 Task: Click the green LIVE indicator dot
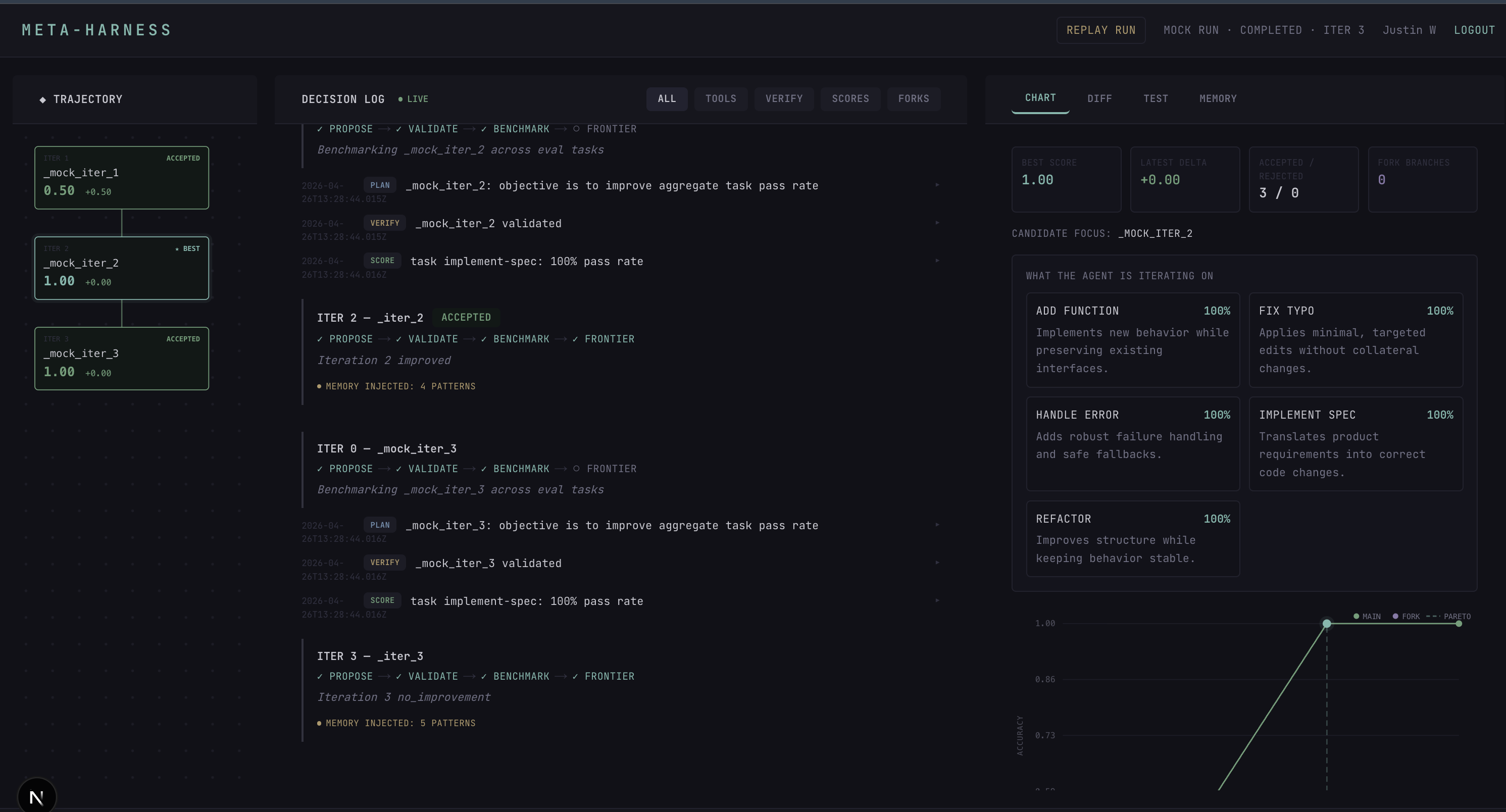[x=400, y=99]
